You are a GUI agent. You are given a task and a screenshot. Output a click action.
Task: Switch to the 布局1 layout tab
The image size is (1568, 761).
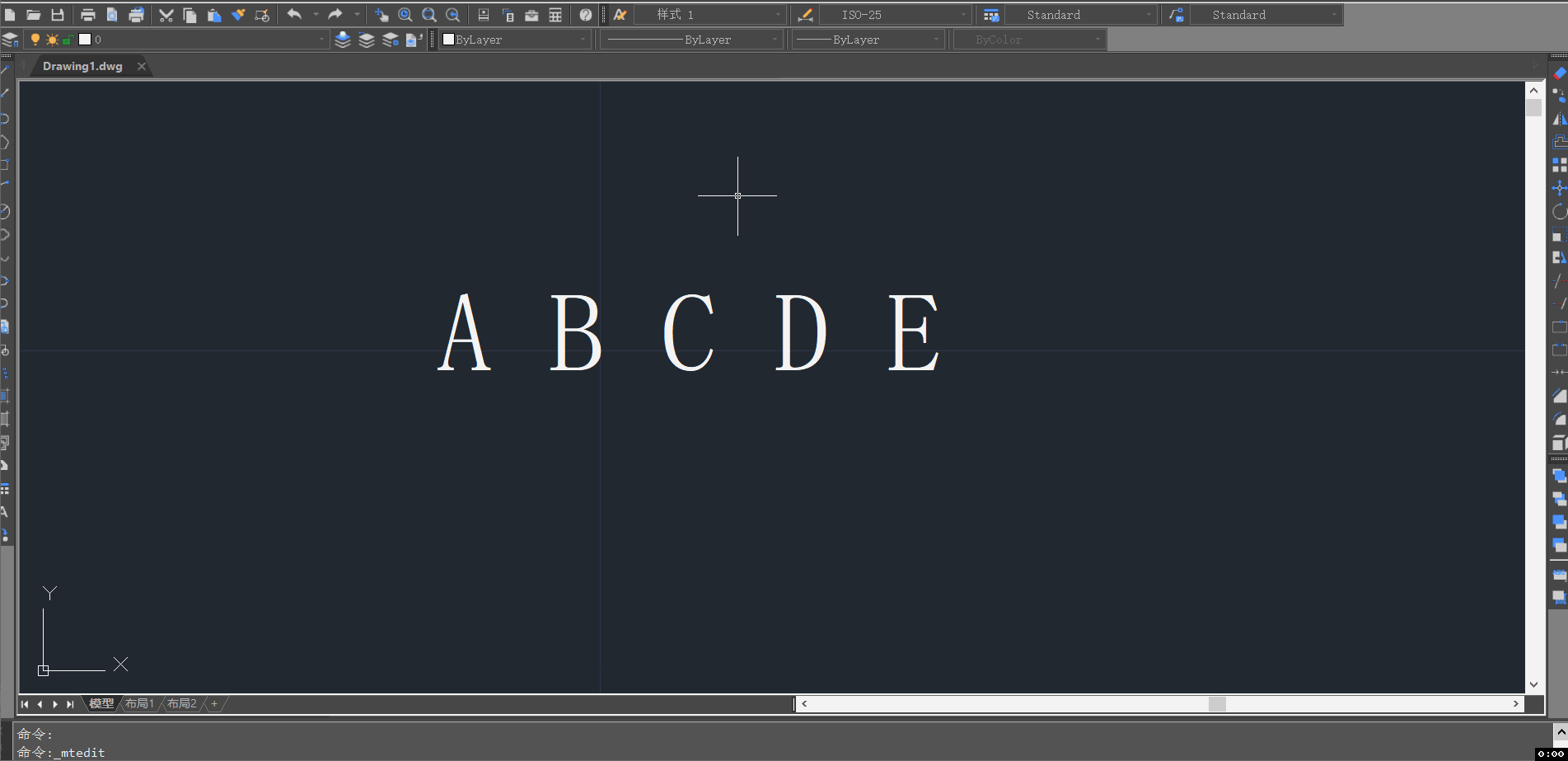point(139,703)
